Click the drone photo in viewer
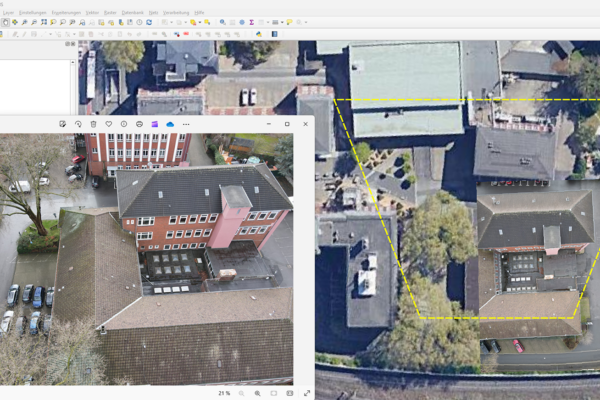 pyautogui.click(x=147, y=259)
